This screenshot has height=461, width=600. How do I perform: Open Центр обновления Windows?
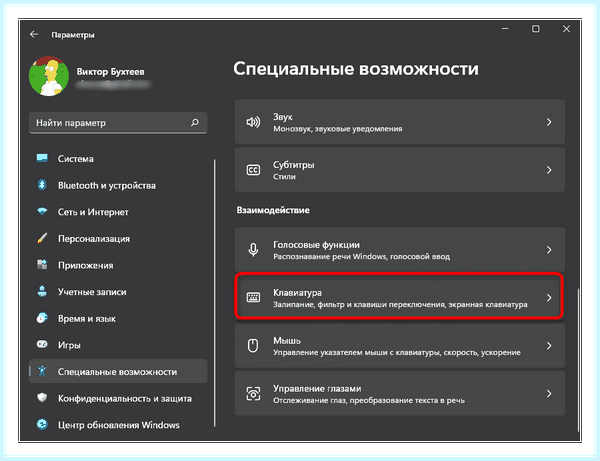pos(118,424)
